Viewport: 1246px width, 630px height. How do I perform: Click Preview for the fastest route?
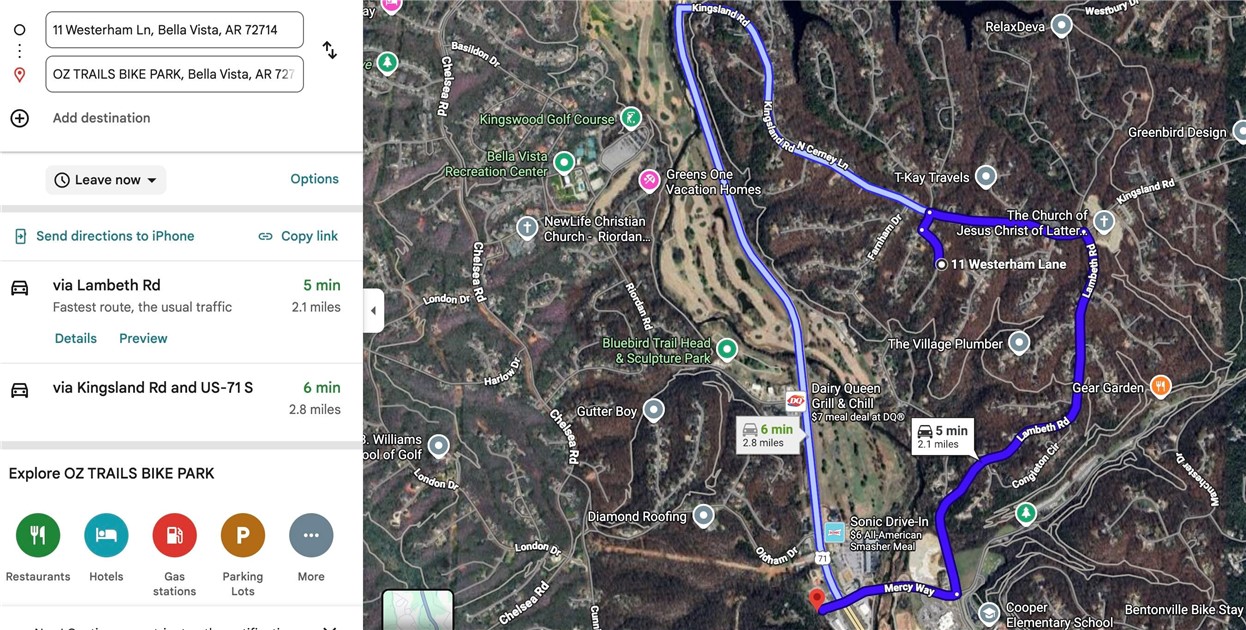coord(143,338)
